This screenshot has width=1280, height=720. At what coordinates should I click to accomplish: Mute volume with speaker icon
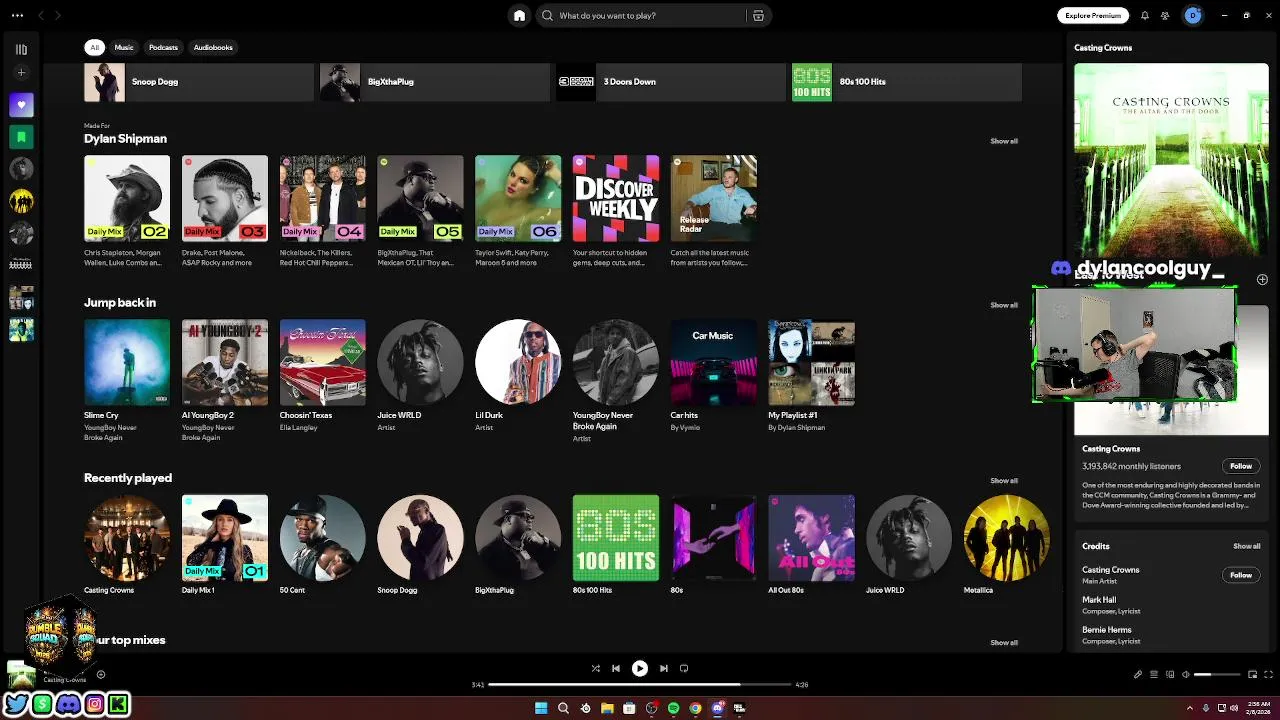click(x=1187, y=674)
